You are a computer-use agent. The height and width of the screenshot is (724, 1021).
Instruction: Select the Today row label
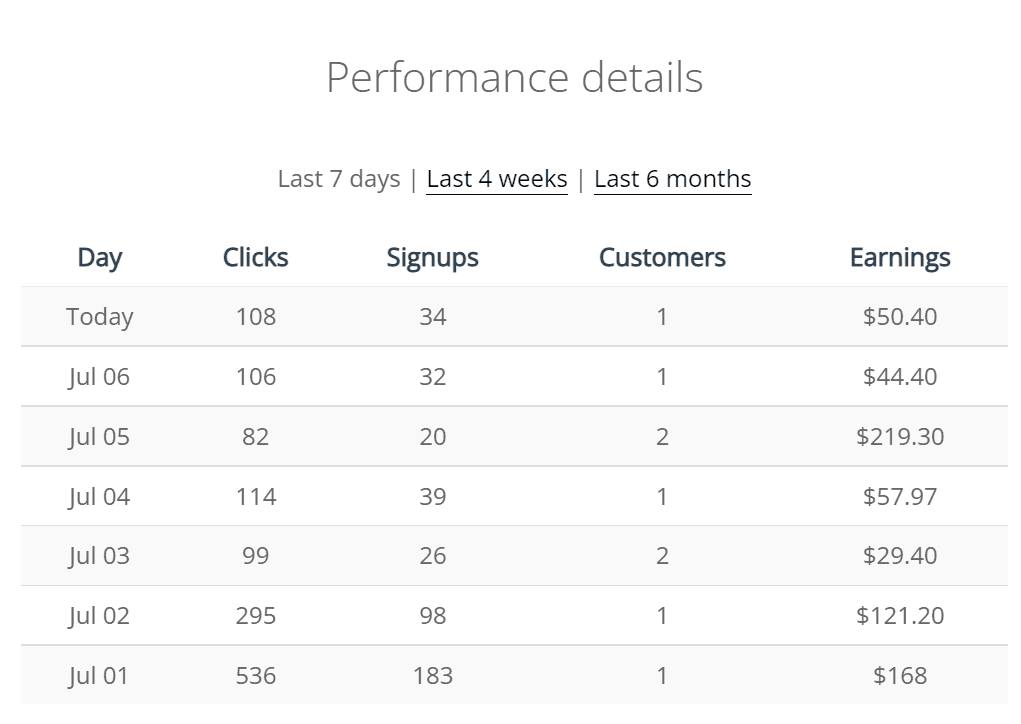click(99, 317)
